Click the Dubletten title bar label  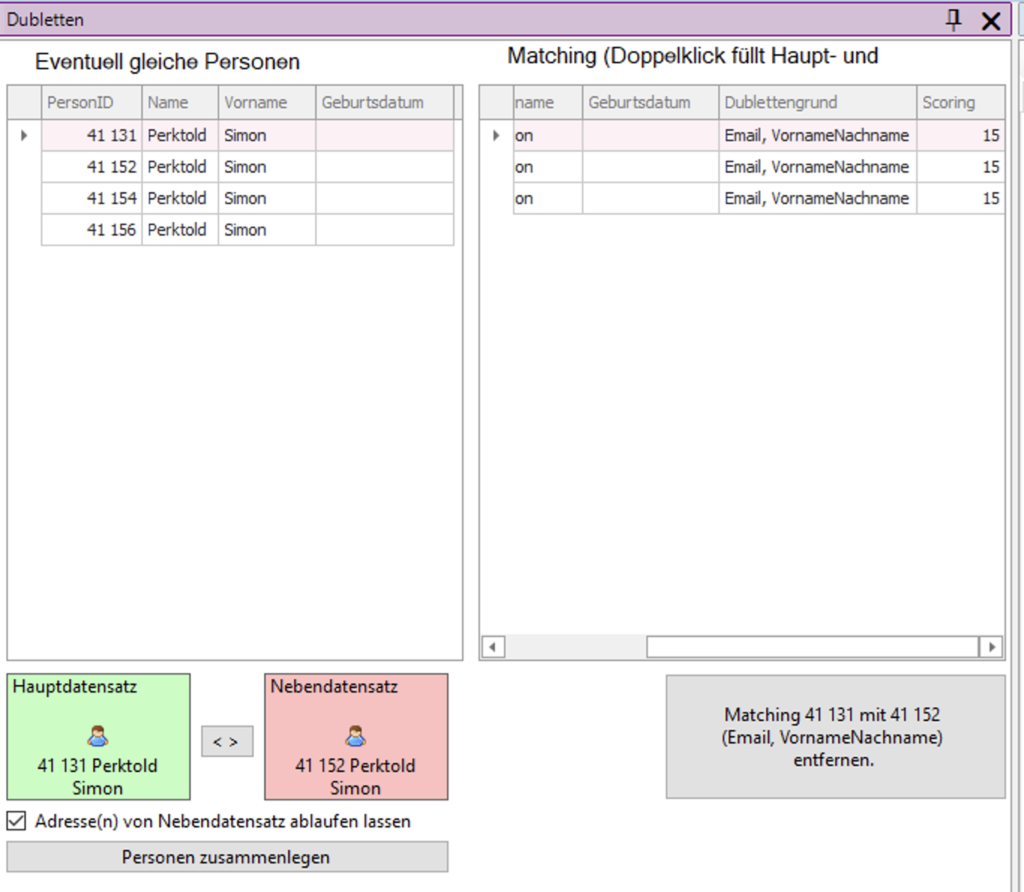click(x=45, y=20)
